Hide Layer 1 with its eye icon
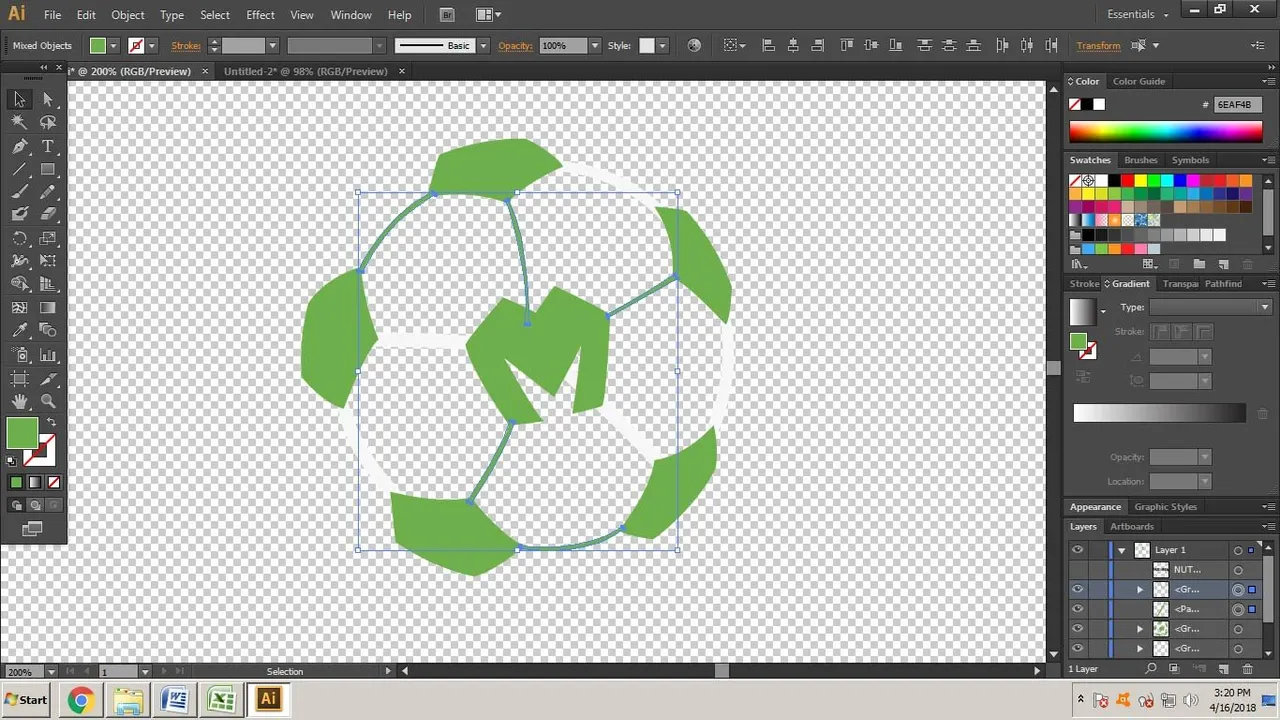This screenshot has height=720, width=1280. pos(1077,550)
